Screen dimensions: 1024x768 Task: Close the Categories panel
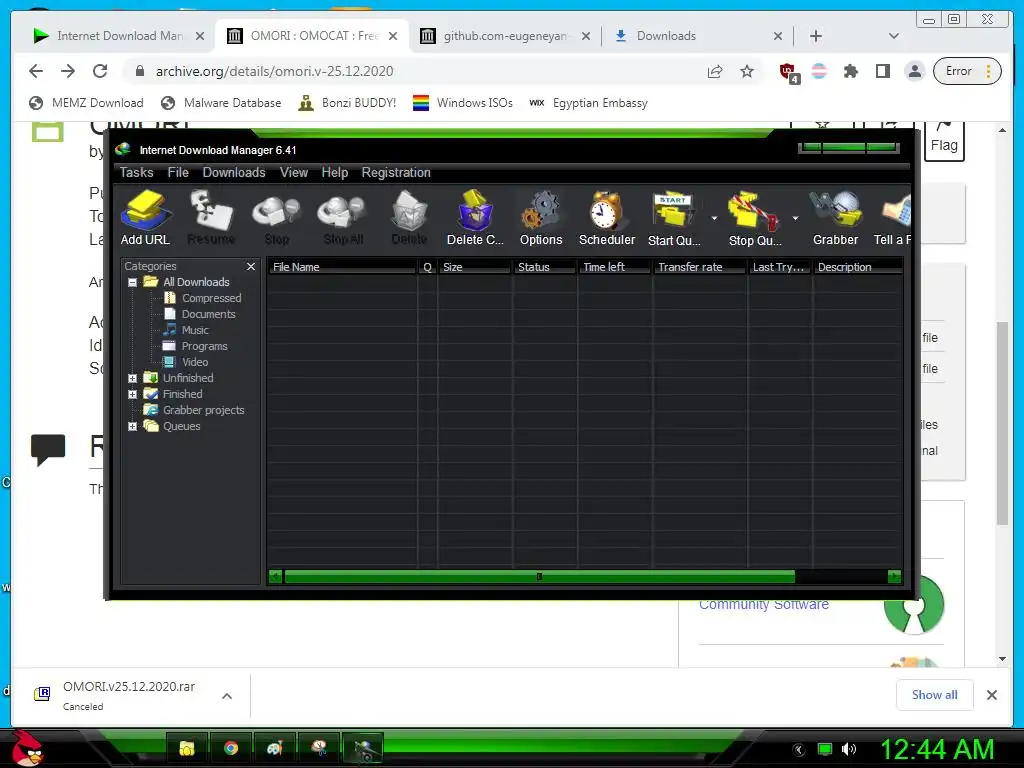click(251, 266)
